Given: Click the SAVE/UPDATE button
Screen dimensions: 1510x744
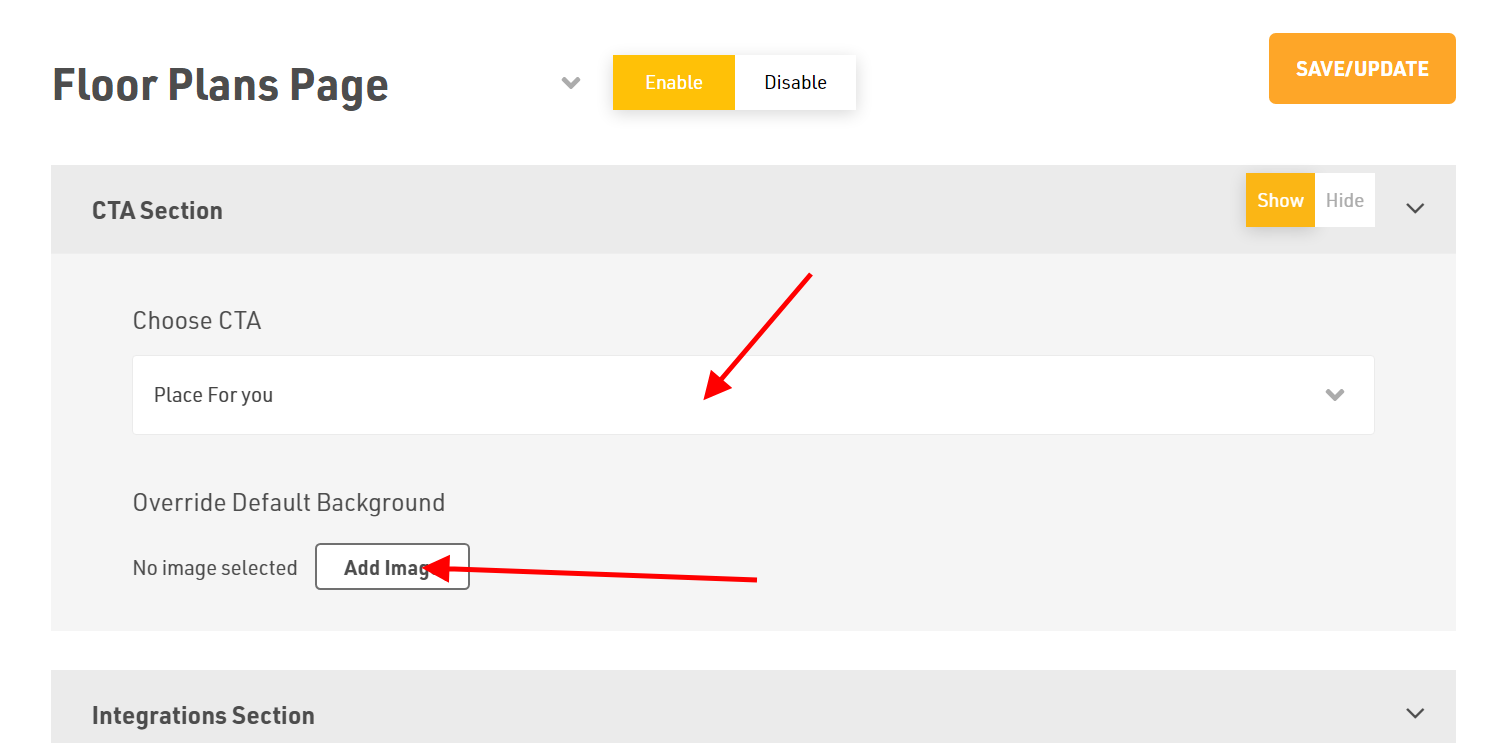Looking at the screenshot, I should [x=1362, y=69].
